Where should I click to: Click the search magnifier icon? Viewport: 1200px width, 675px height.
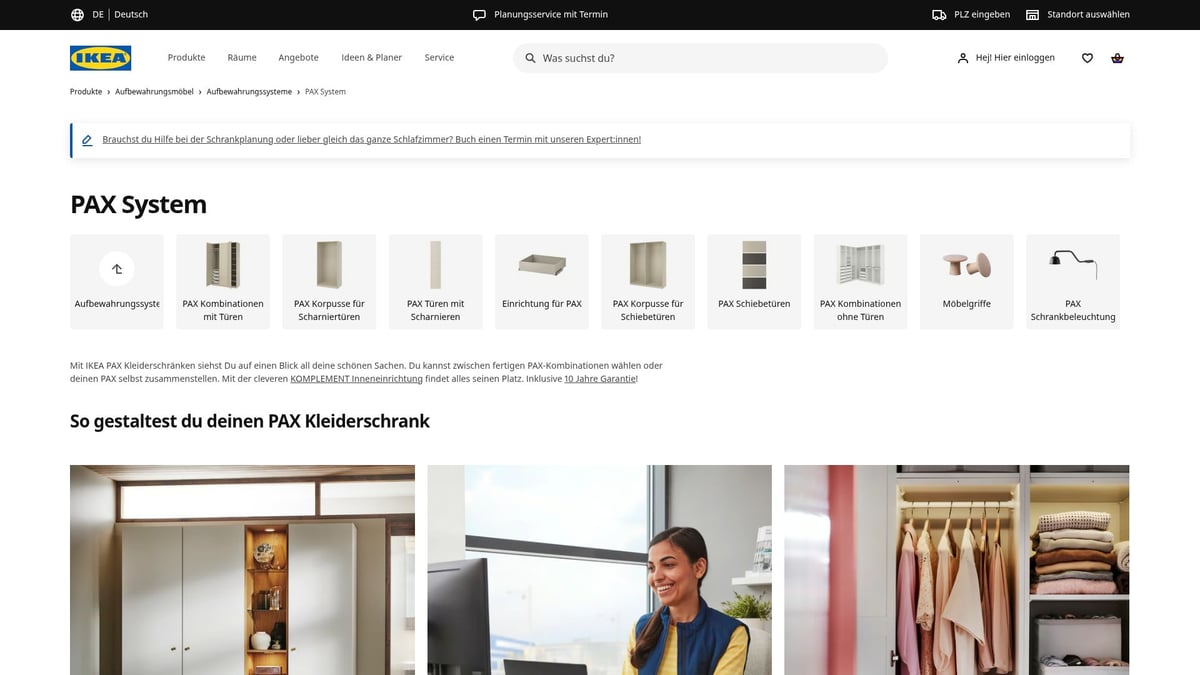[x=529, y=57]
